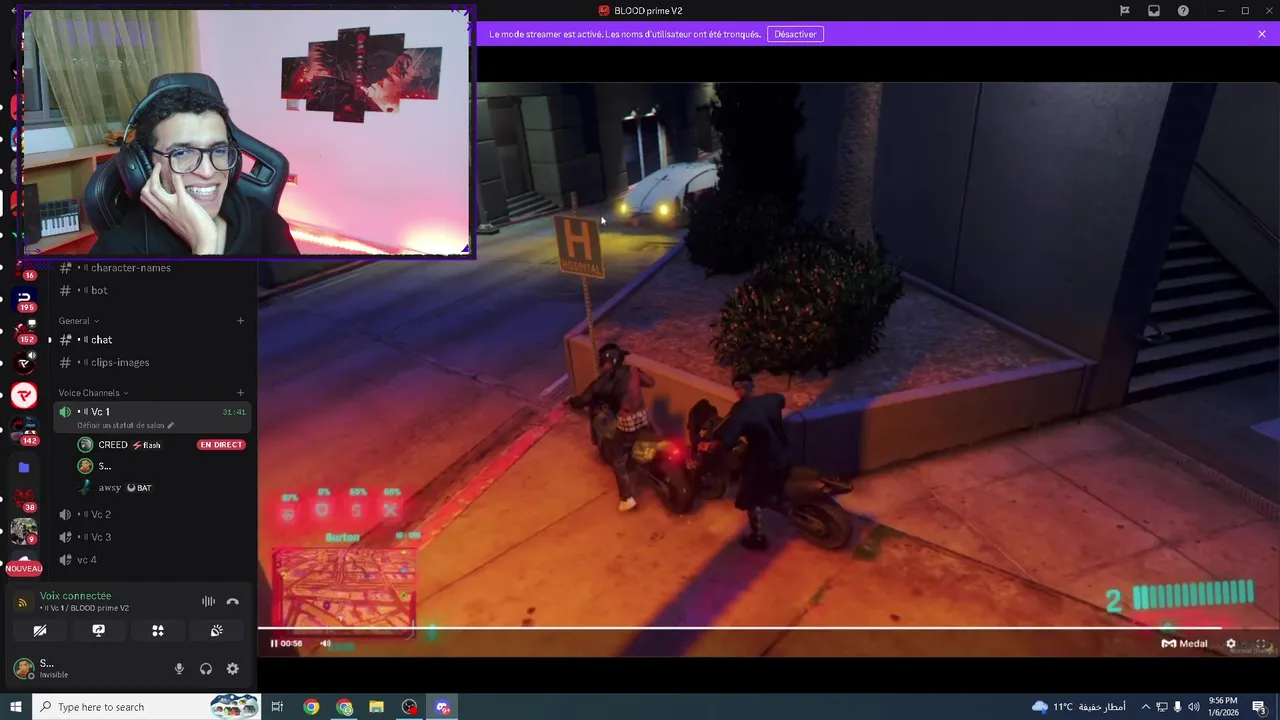1280x720 pixels.
Task: Open server icon with 195 badge
Action: point(24,297)
